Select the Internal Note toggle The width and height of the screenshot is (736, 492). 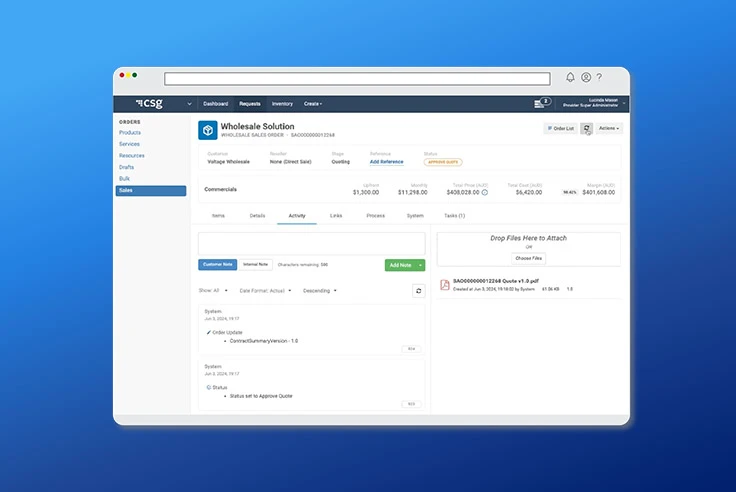tap(255, 265)
